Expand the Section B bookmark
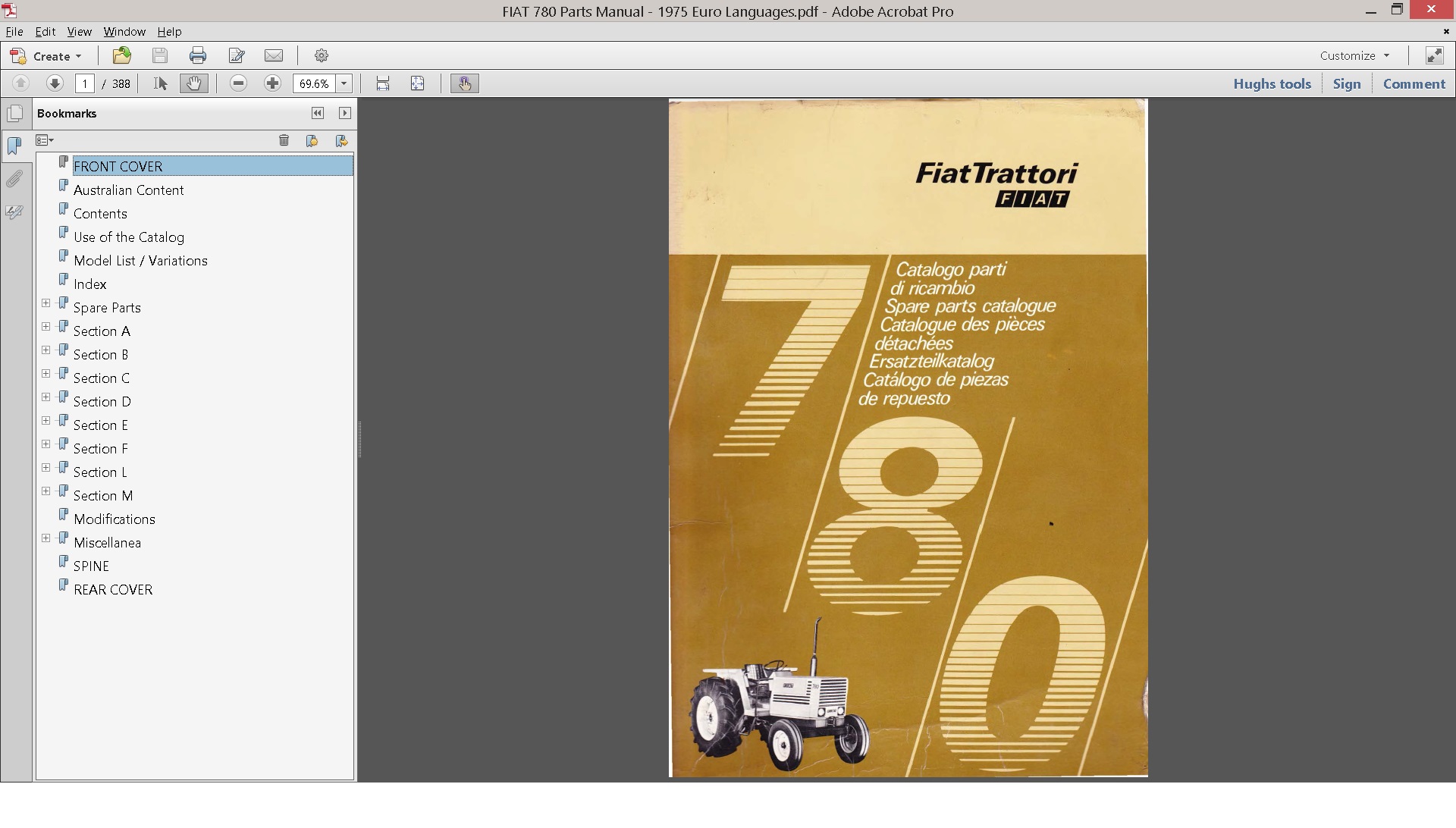This screenshot has height=828, width=1456. click(45, 350)
